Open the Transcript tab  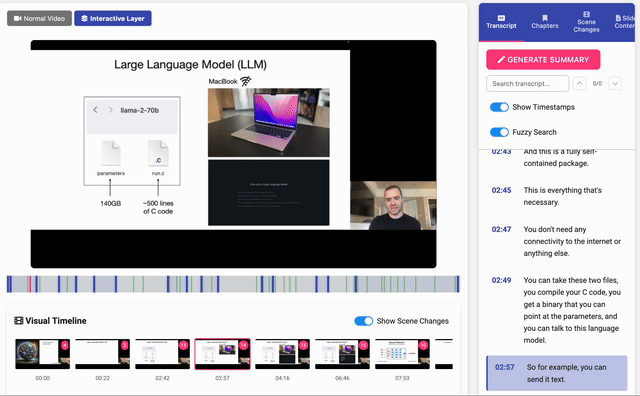501,22
